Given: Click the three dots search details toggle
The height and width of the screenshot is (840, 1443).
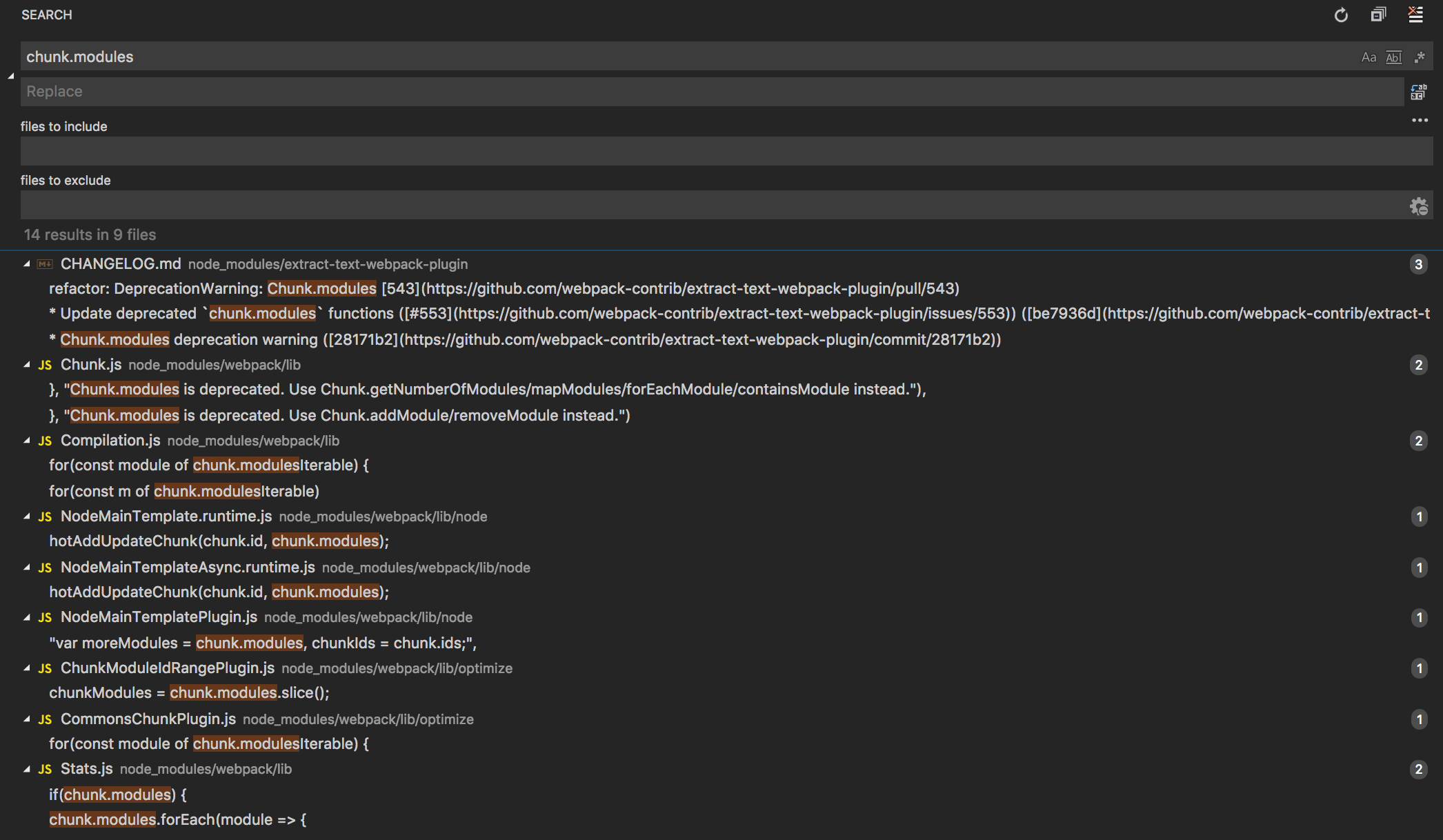Looking at the screenshot, I should pos(1420,121).
